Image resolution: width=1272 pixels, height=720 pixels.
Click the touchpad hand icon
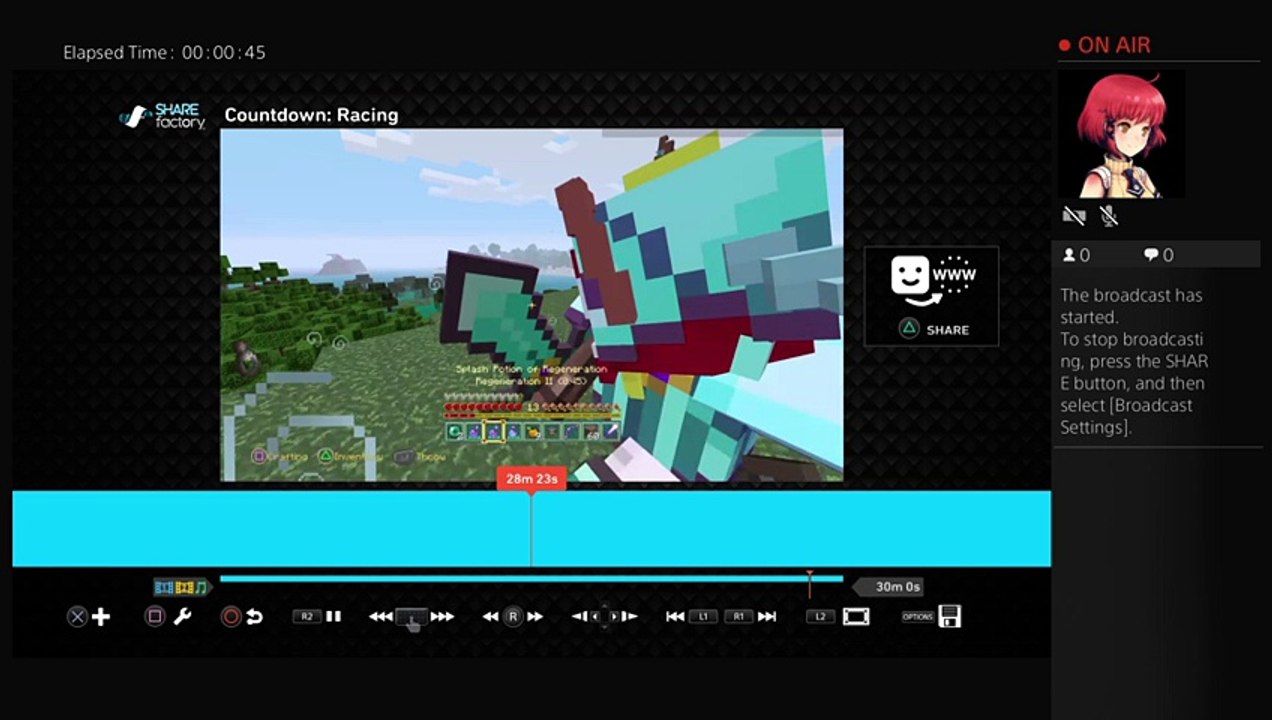pos(411,618)
